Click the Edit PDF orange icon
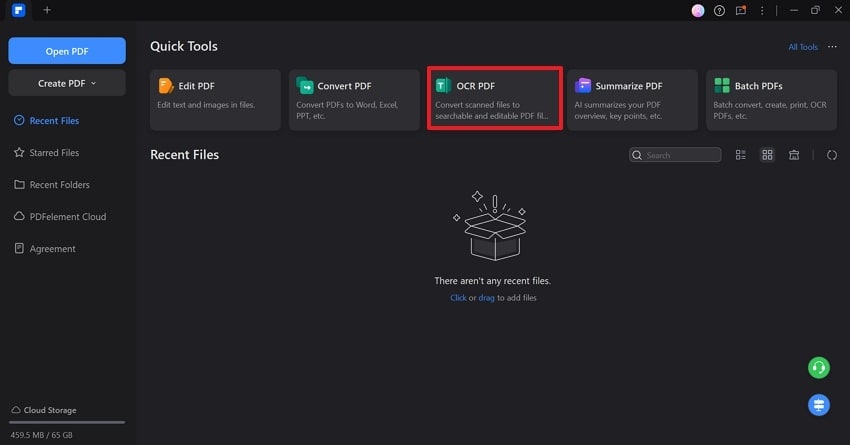Viewport: 850px width, 445px height. pos(165,86)
